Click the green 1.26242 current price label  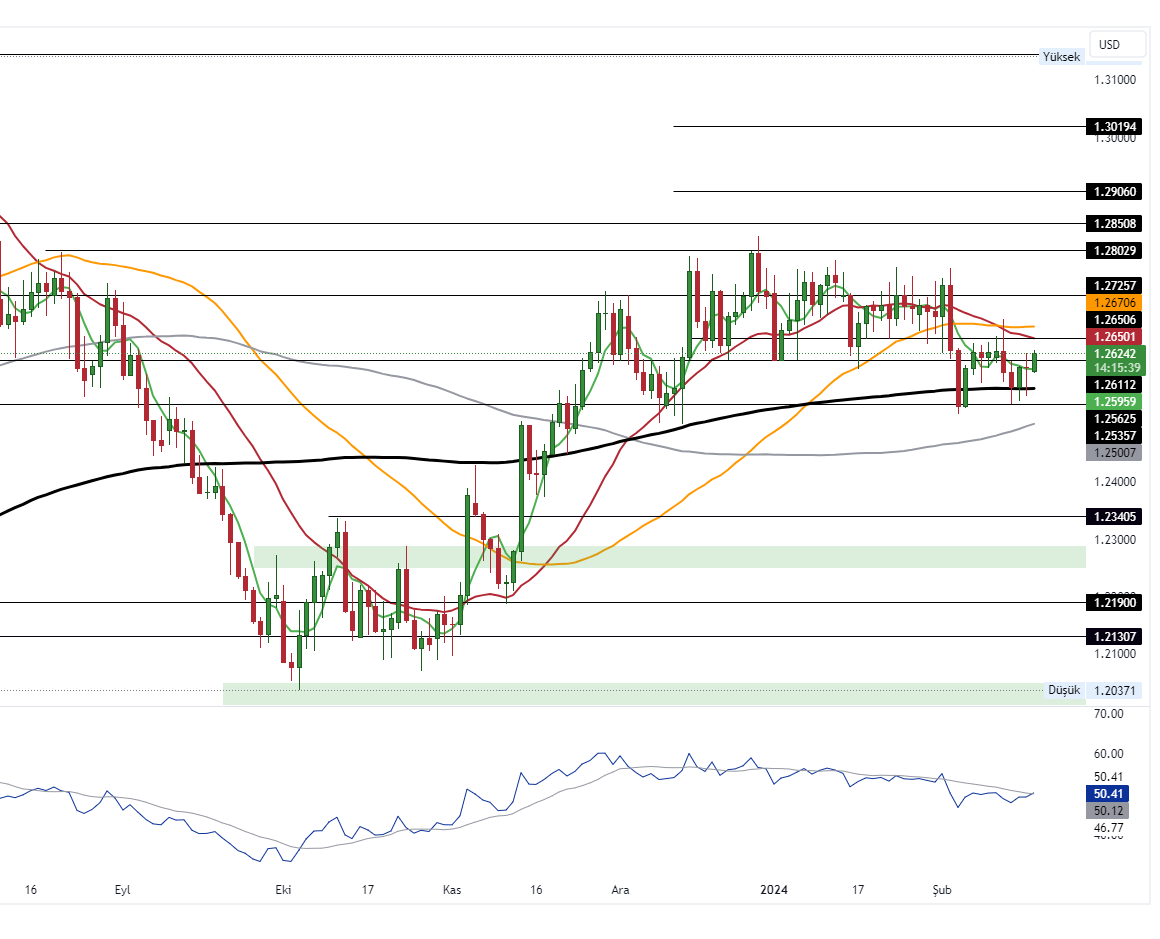tap(1115, 354)
